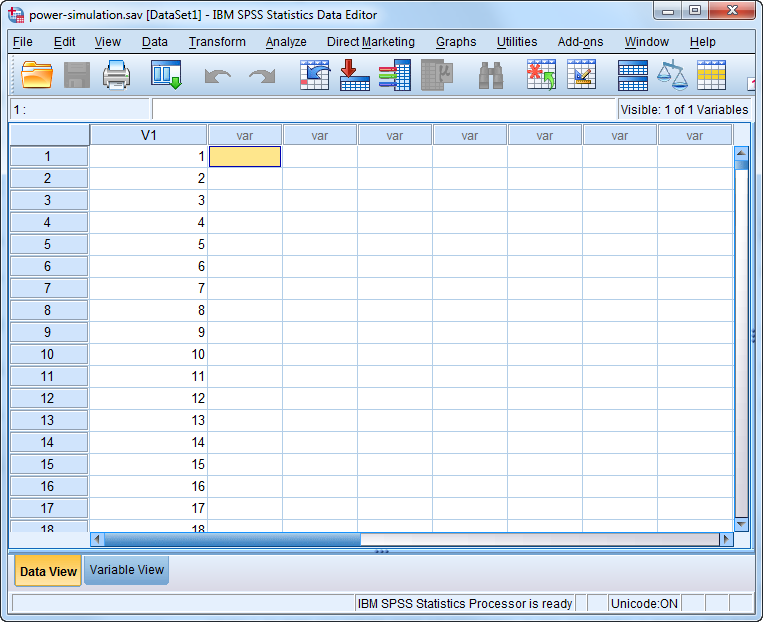This screenshot has height=622, width=763.
Task: Switch to the Data View tab
Action: [x=48, y=571]
